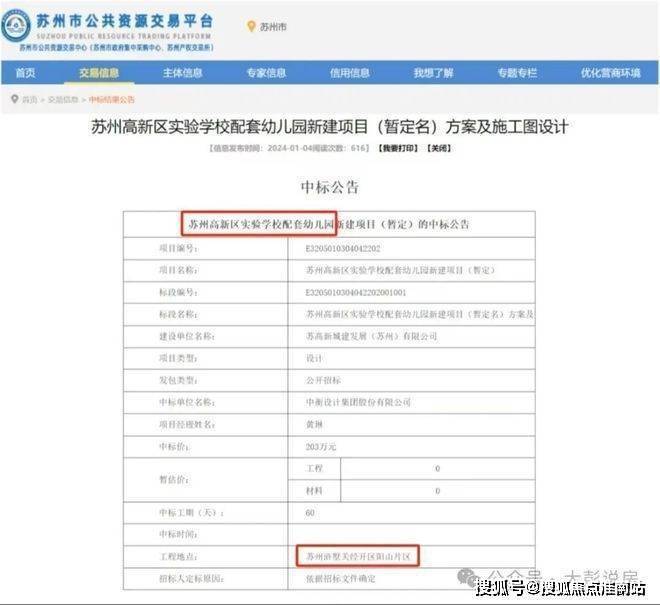Click the 招标人定标原因 row label
Image resolution: width=660 pixels, height=605 pixels.
click(x=192, y=579)
